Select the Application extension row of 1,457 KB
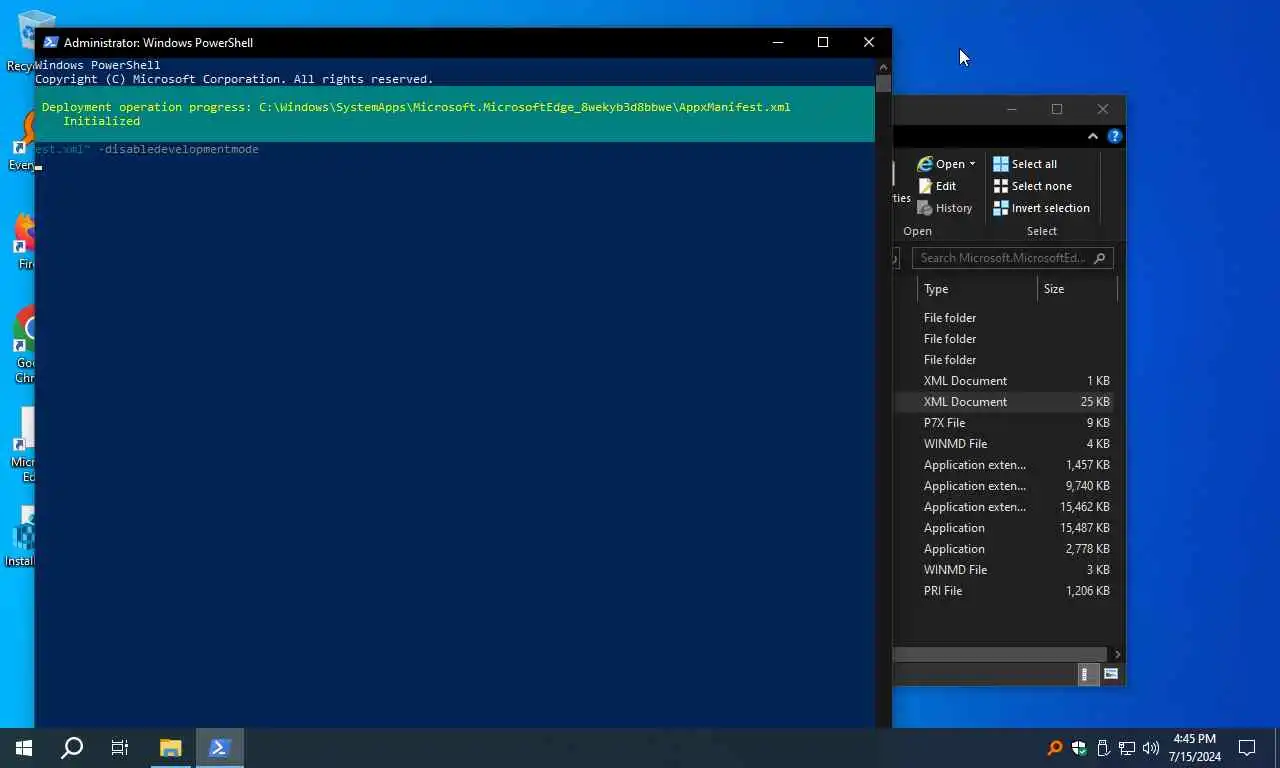The width and height of the screenshot is (1280, 768). [x=1005, y=465]
